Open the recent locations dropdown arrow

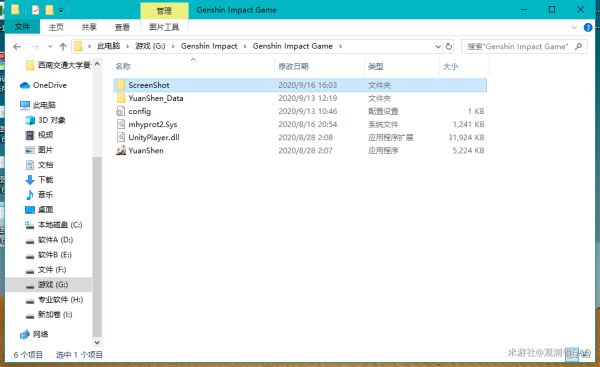(x=50, y=47)
